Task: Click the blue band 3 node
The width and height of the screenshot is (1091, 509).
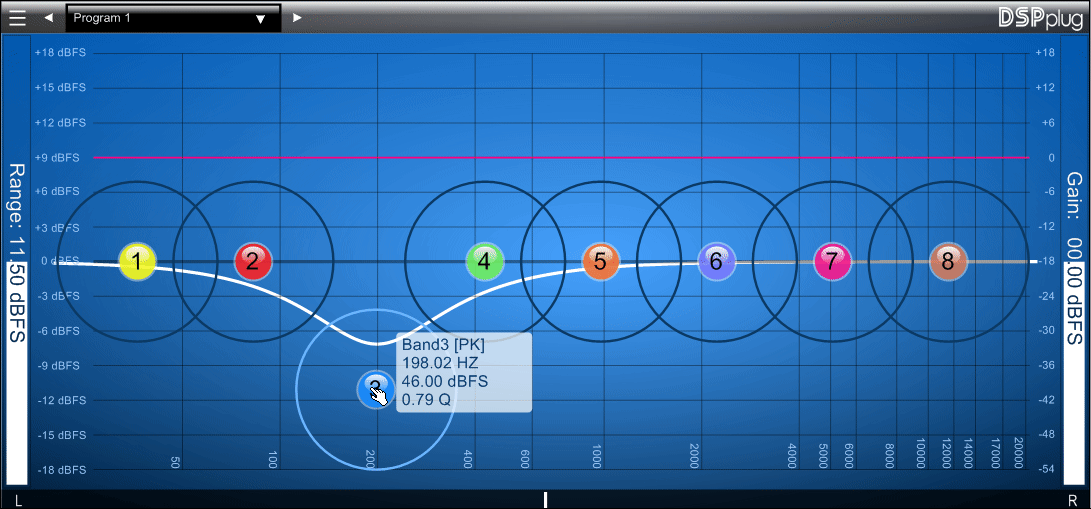Action: (375, 388)
